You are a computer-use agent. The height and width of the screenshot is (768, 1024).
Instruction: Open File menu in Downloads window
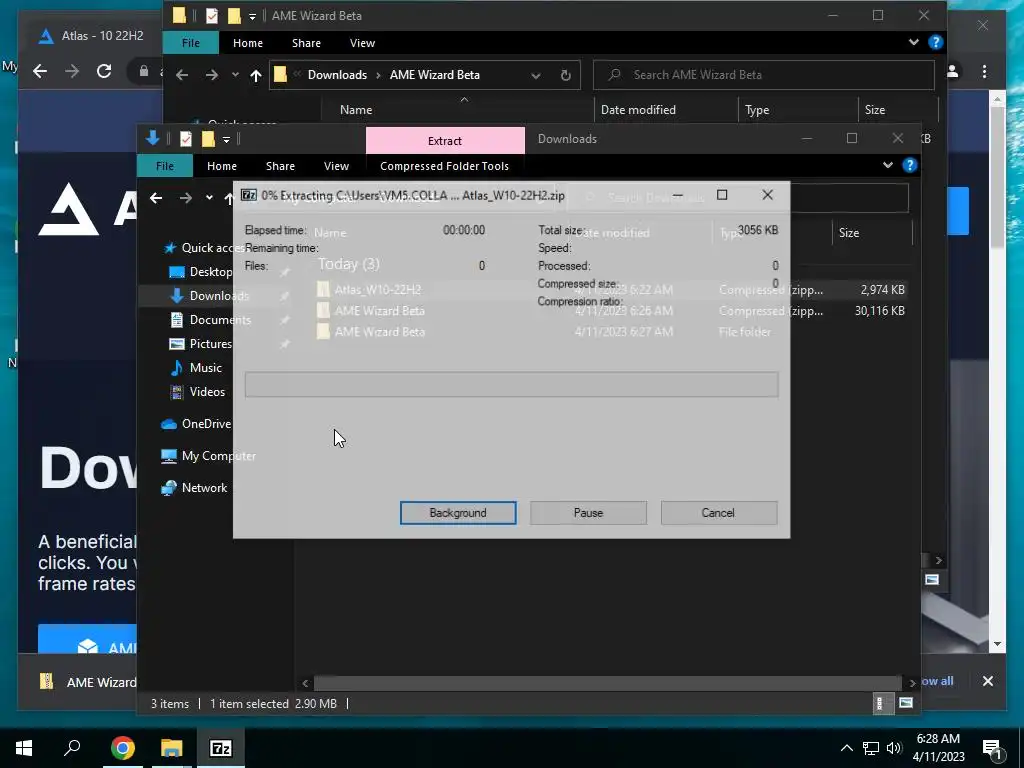tap(165, 166)
